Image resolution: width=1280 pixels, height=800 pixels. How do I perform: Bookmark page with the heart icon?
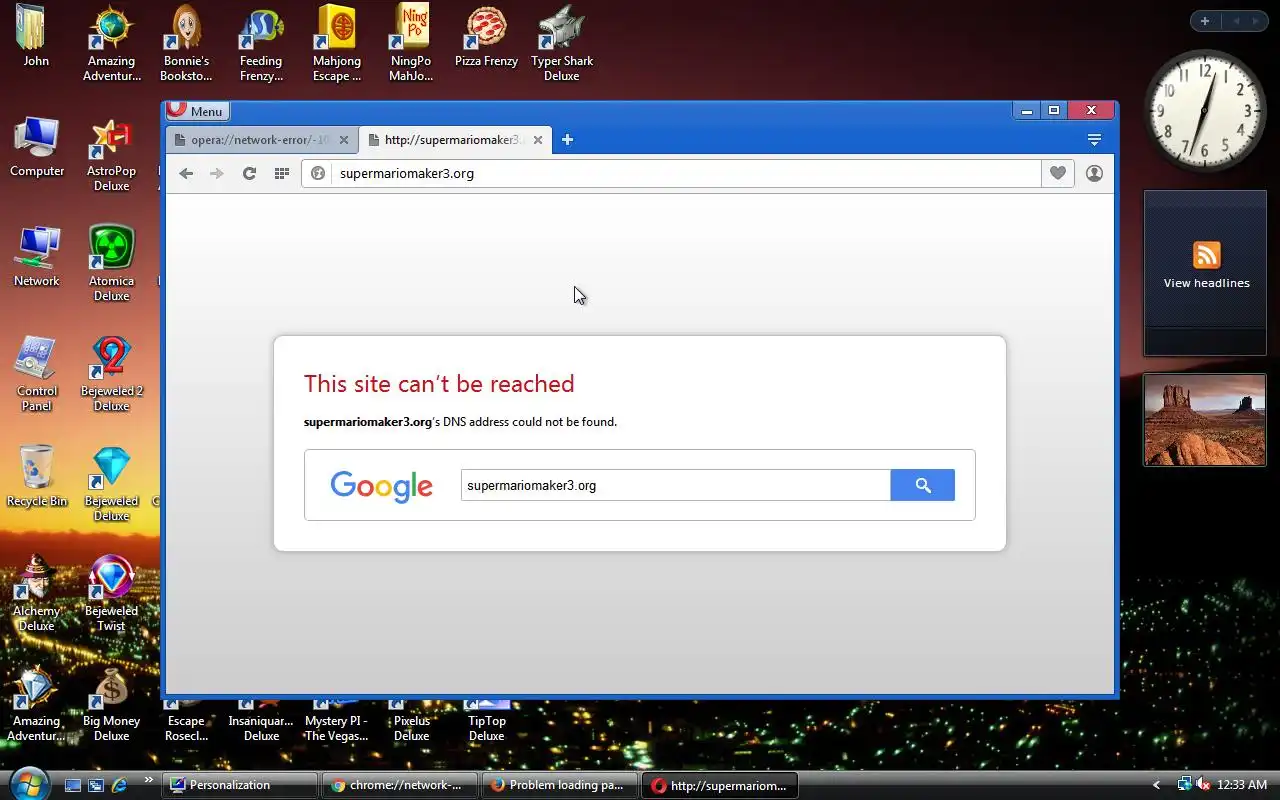[x=1058, y=173]
